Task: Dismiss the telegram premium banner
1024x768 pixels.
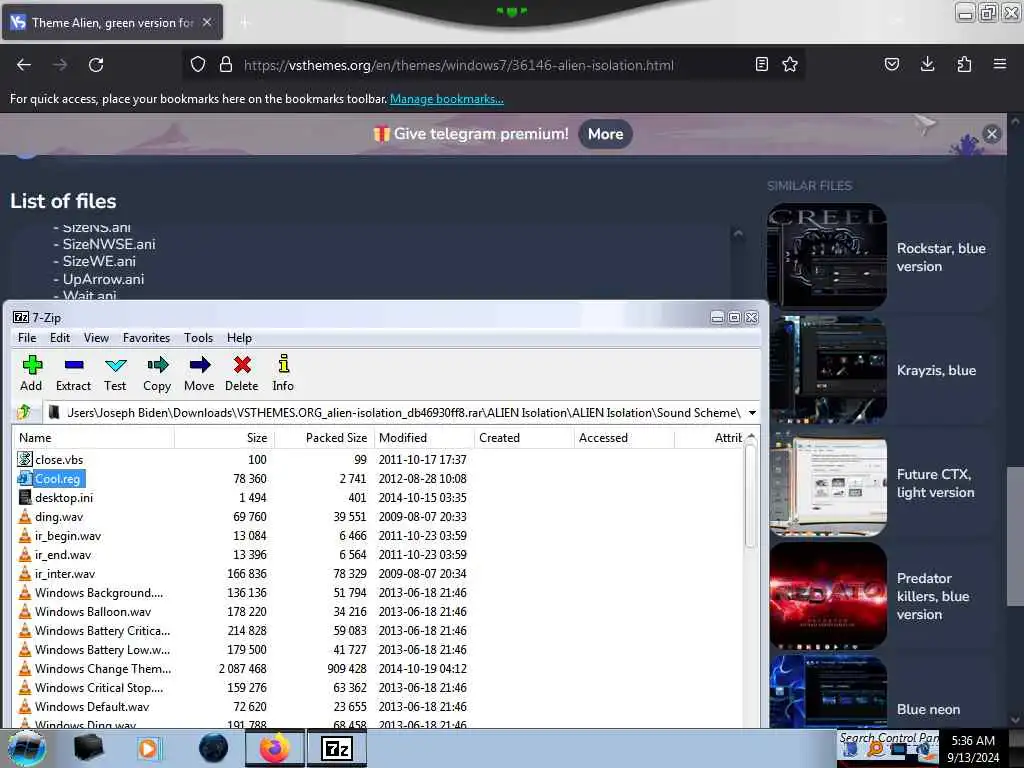Action: click(991, 134)
